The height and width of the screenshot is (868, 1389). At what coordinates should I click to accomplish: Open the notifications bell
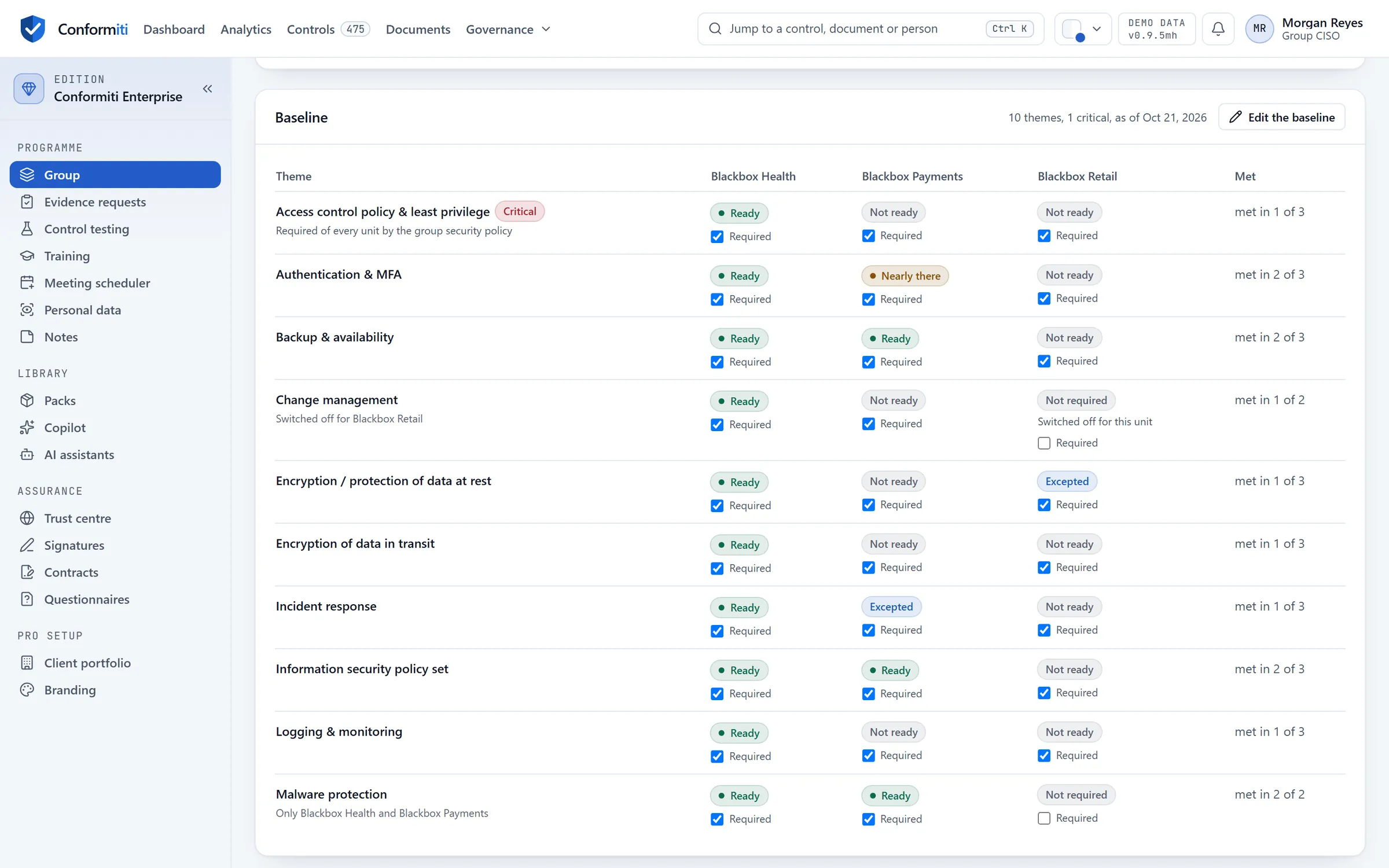pyautogui.click(x=1218, y=28)
